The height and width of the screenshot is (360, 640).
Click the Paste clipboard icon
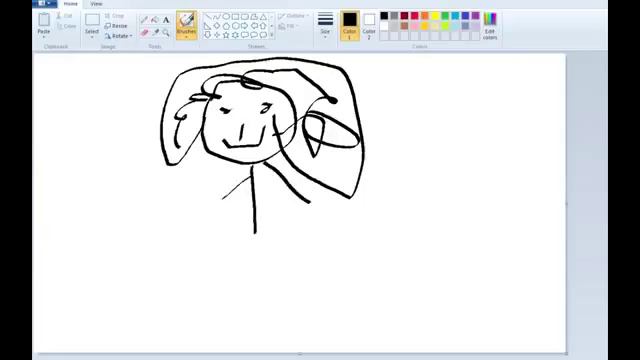pyautogui.click(x=44, y=20)
